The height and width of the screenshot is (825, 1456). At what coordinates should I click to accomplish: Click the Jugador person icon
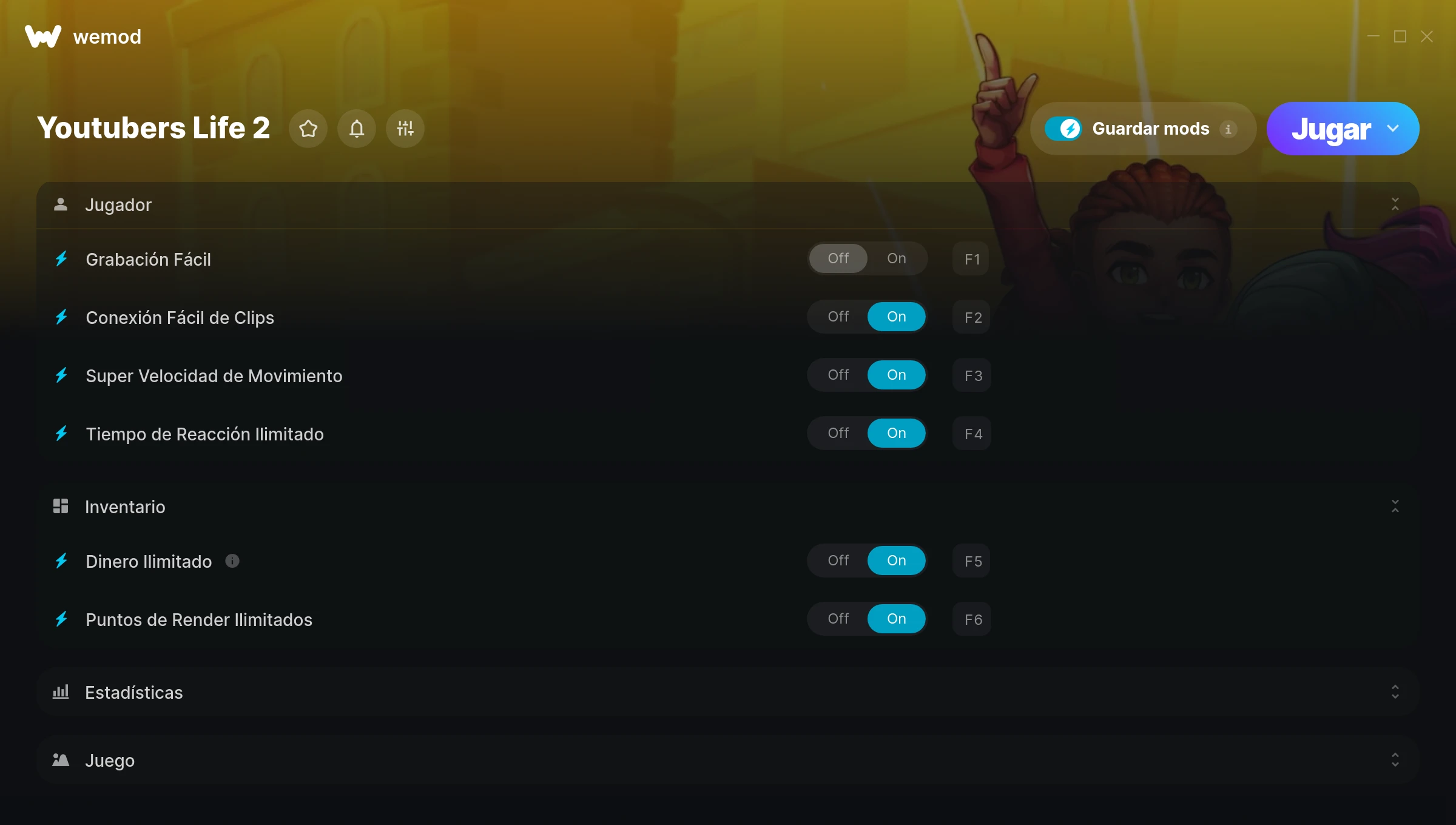(61, 204)
